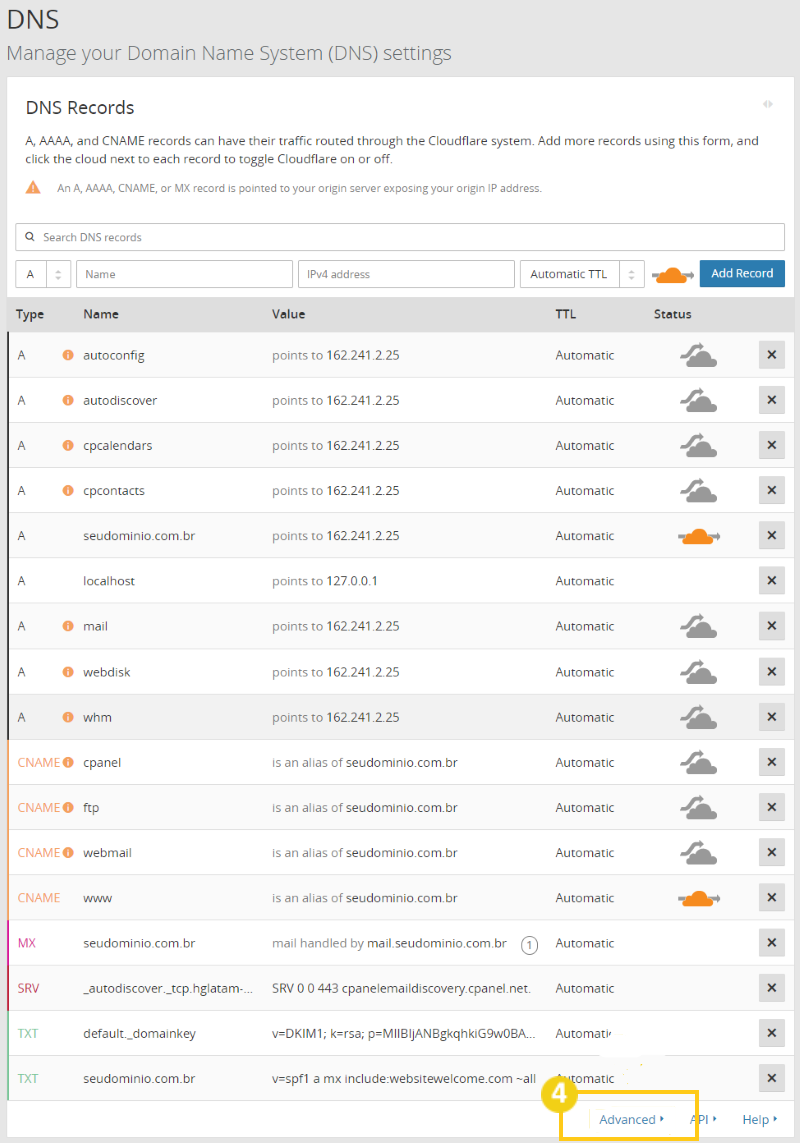This screenshot has width=800, height=1143.
Task: Click info icon next to autodiscover
Action: (x=68, y=400)
